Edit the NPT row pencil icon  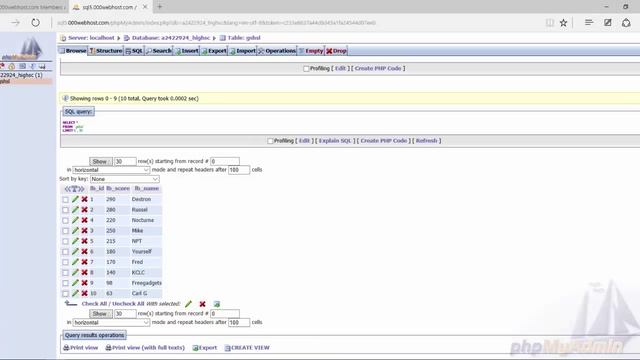pos(75,241)
